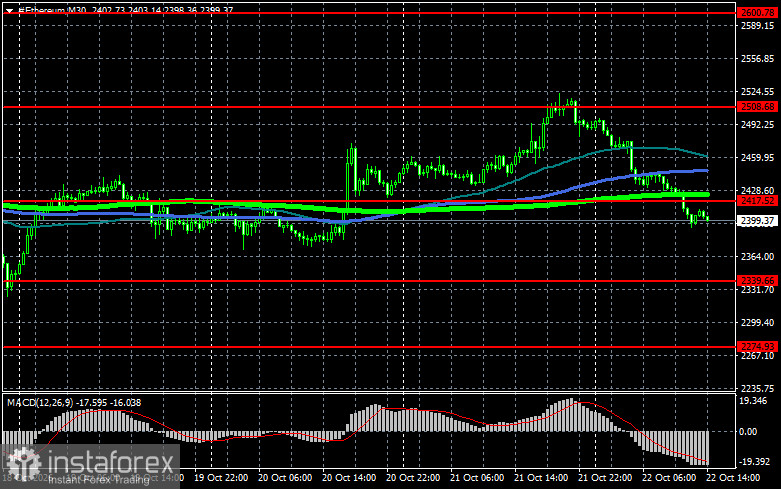
Task: Click the 2492.25 price scale value
Action: [x=757, y=124]
